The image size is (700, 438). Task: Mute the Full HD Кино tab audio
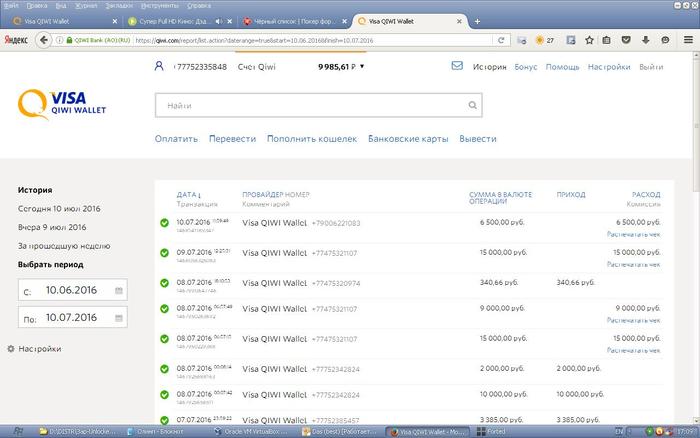point(218,21)
